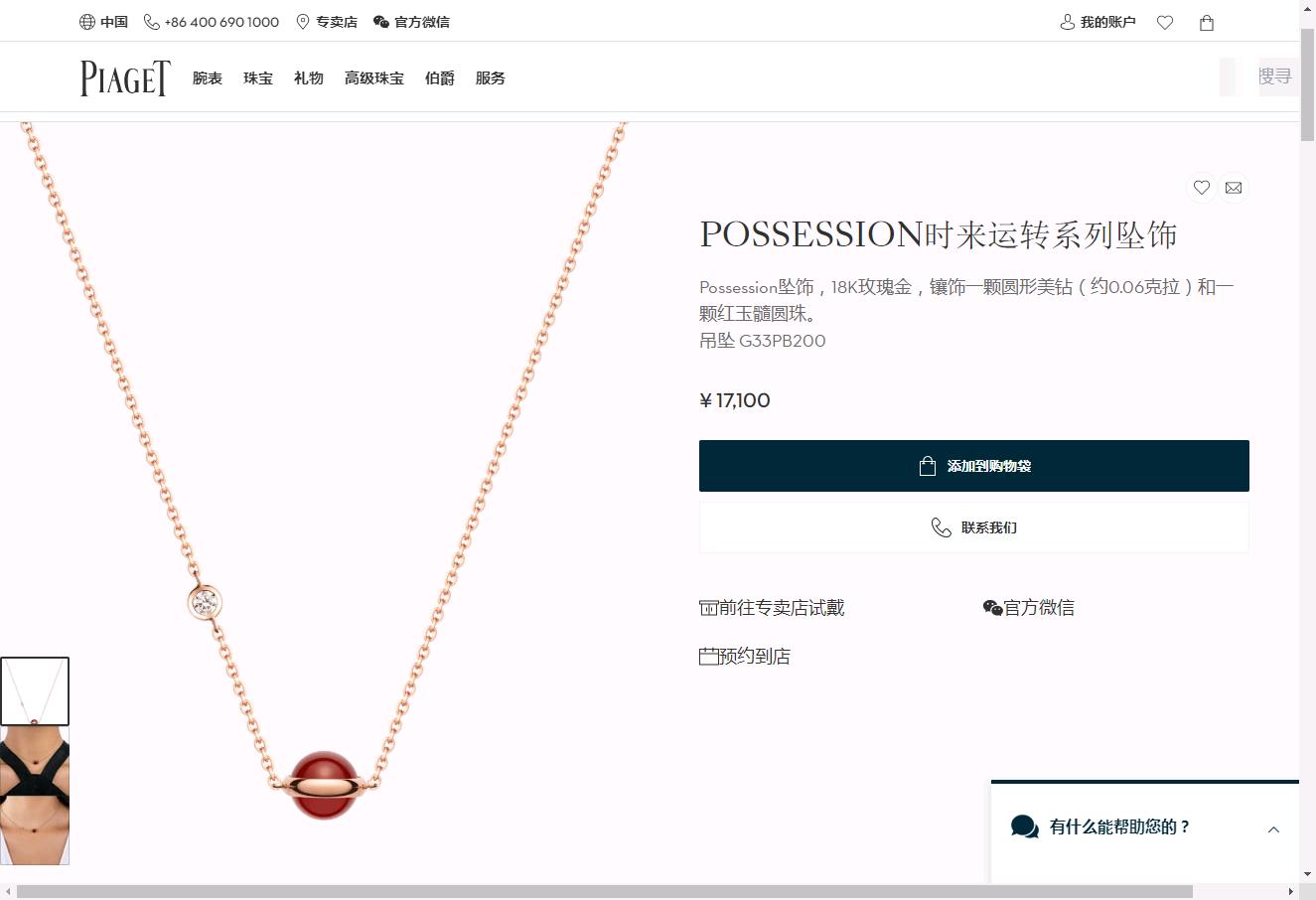Viewport: 1316px width, 900px height.
Task: Open the 高级珠宝 menu
Action: pyautogui.click(x=374, y=78)
